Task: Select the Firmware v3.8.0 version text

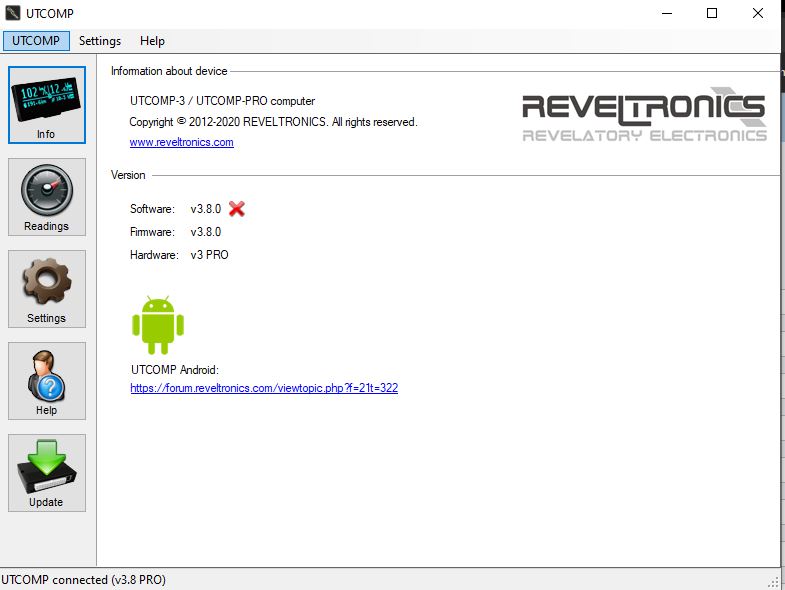Action: tap(206, 232)
